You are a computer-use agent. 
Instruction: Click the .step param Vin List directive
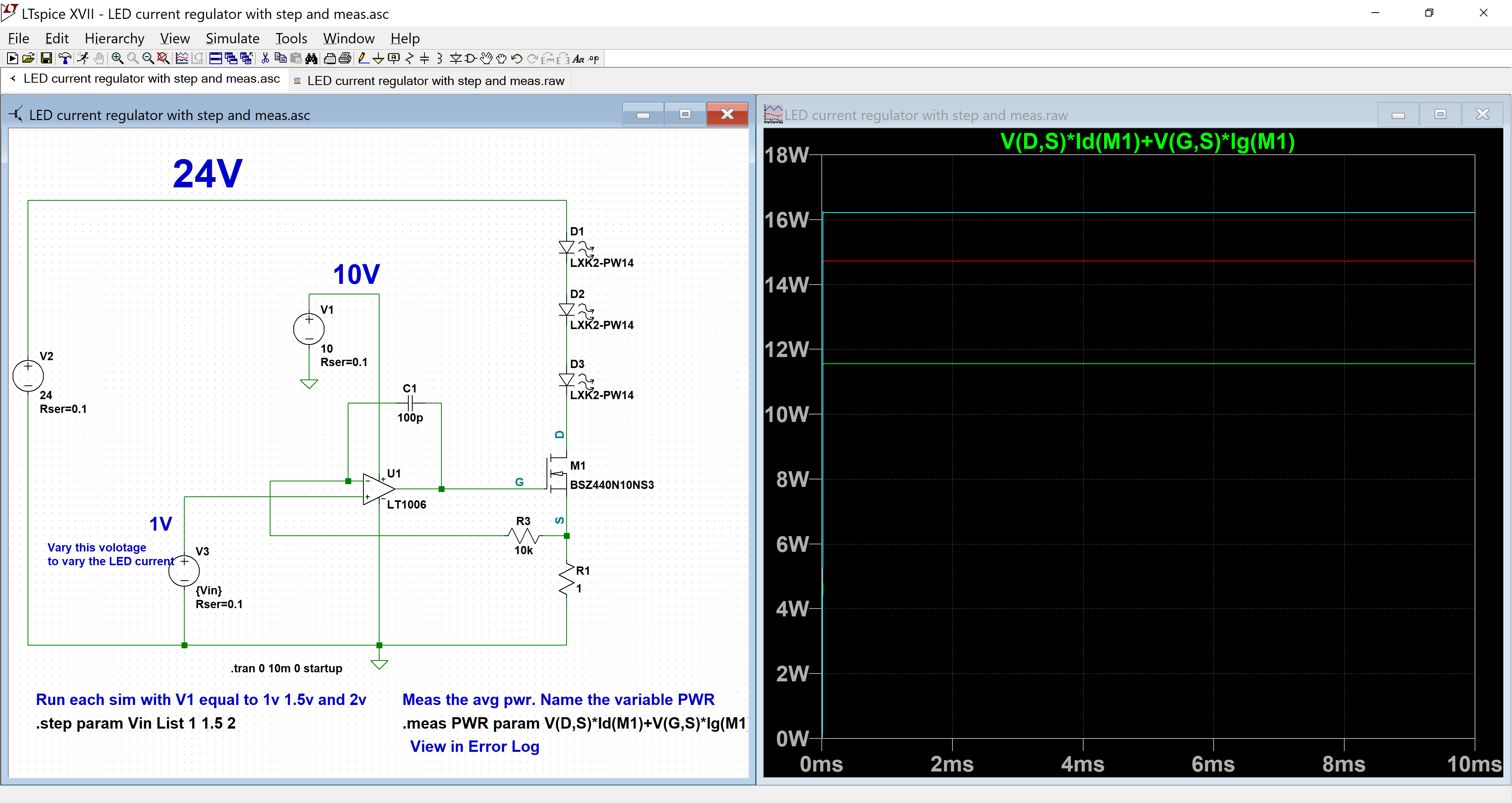135,723
